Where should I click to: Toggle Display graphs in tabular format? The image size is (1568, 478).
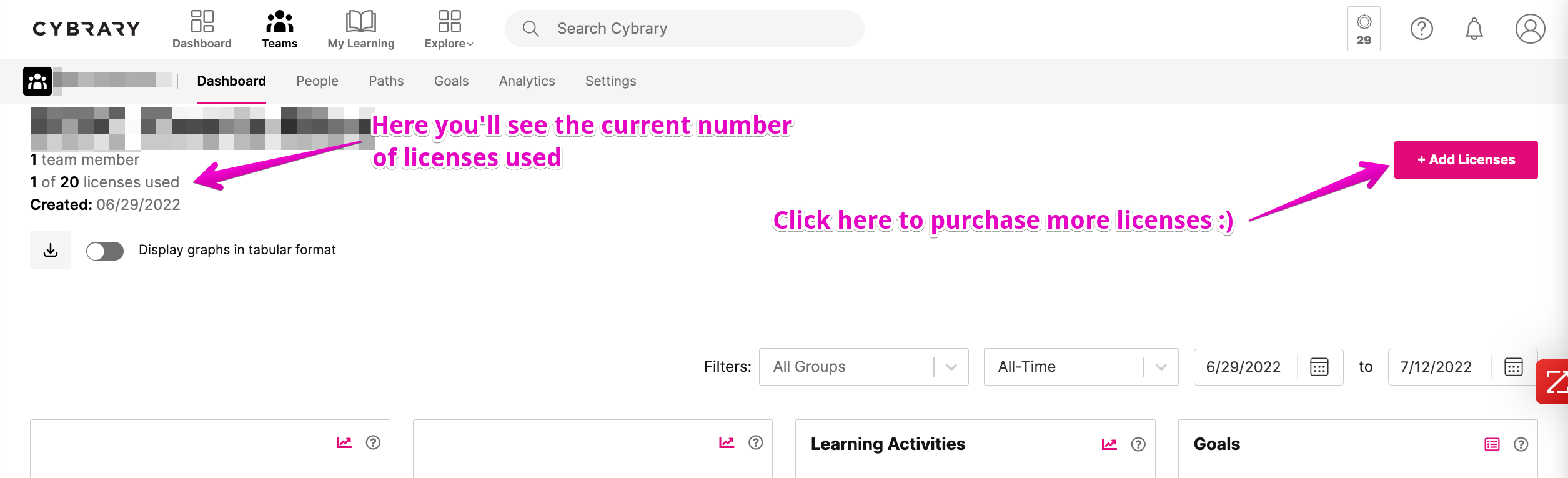(x=105, y=251)
